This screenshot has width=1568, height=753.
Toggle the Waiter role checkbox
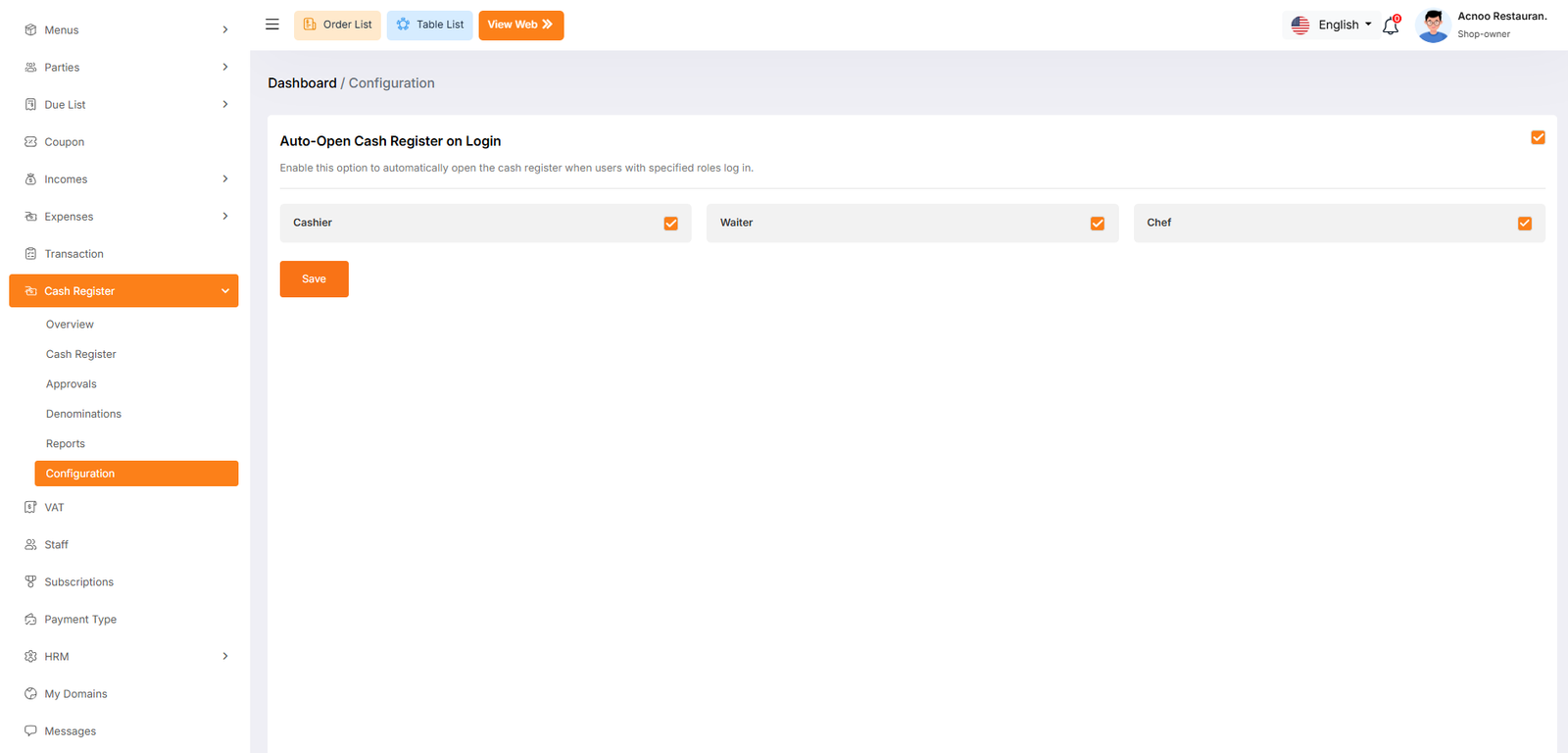click(1098, 224)
